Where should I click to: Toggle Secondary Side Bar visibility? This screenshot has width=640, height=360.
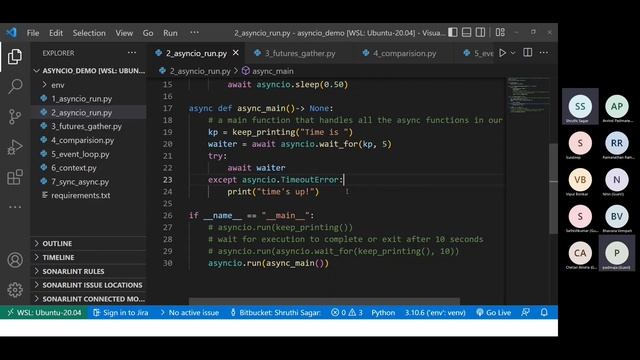480,32
